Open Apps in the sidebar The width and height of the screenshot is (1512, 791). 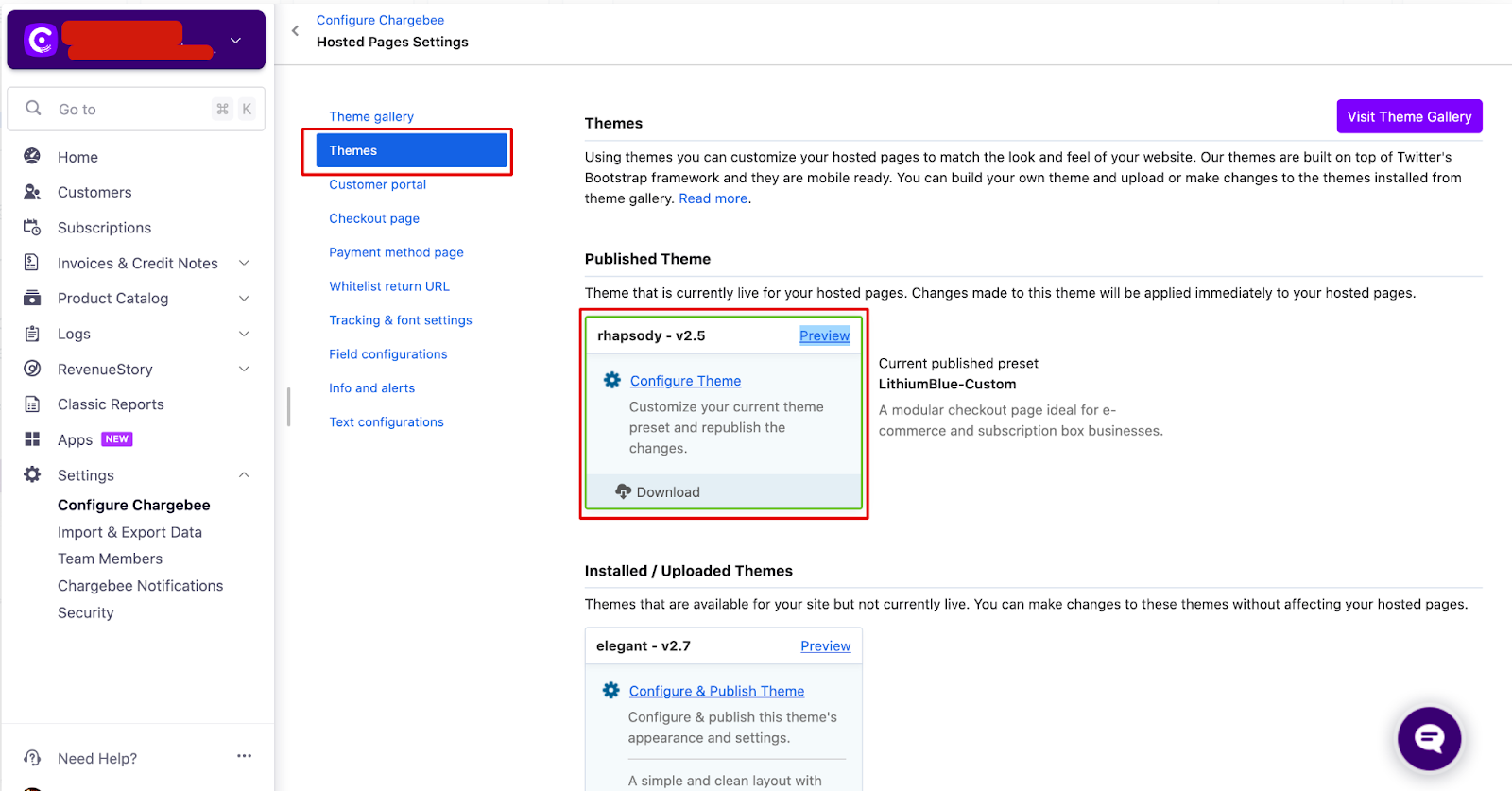point(75,440)
